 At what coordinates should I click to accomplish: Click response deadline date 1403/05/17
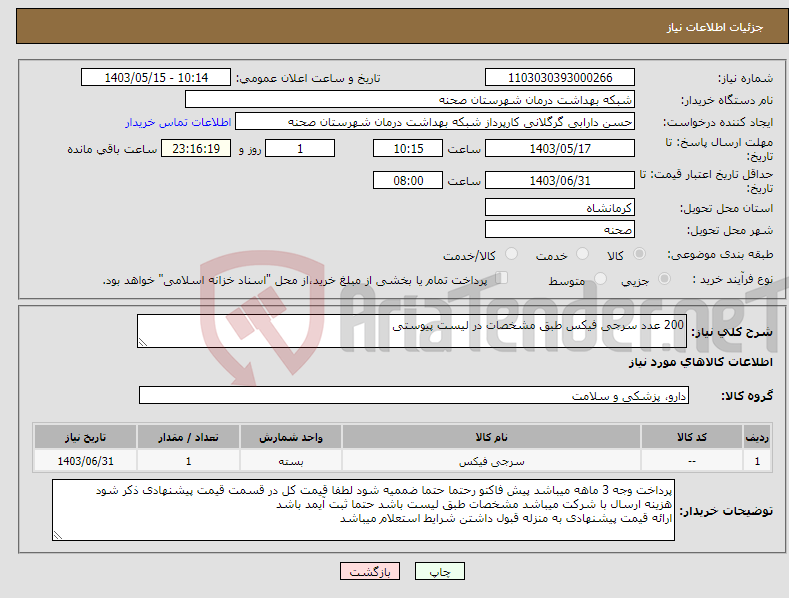tap(560, 148)
